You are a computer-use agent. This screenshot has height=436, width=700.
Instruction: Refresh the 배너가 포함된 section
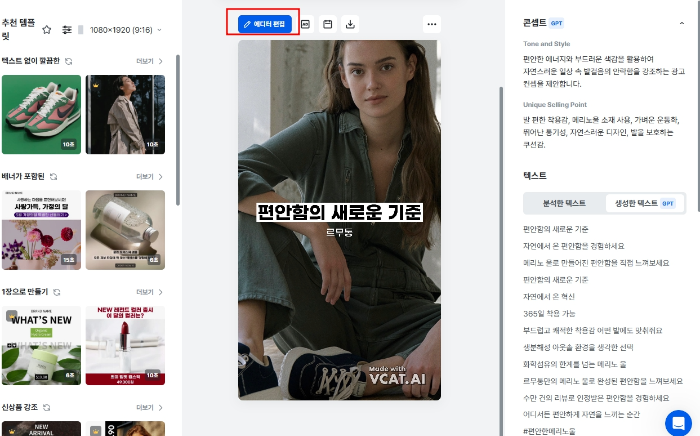[54, 177]
